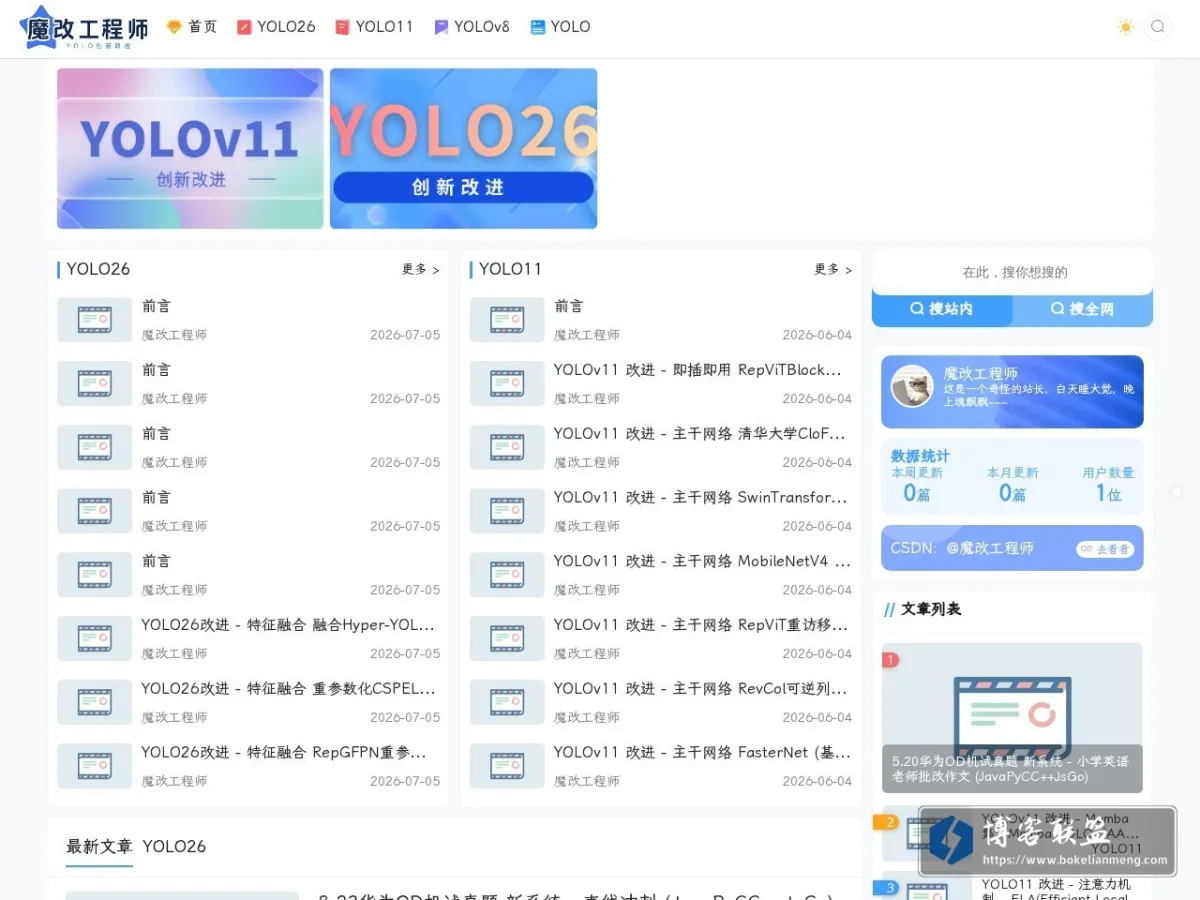Select the YOLO navigation menu item
This screenshot has width=1200, height=900.
point(560,27)
